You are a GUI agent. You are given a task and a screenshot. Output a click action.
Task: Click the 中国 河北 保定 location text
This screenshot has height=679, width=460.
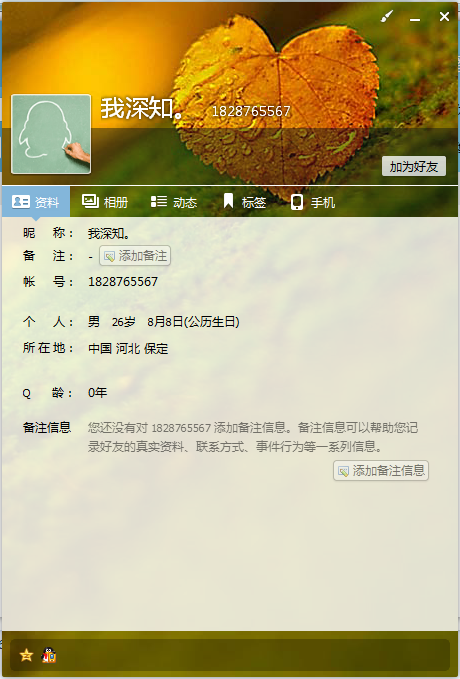coord(128,349)
